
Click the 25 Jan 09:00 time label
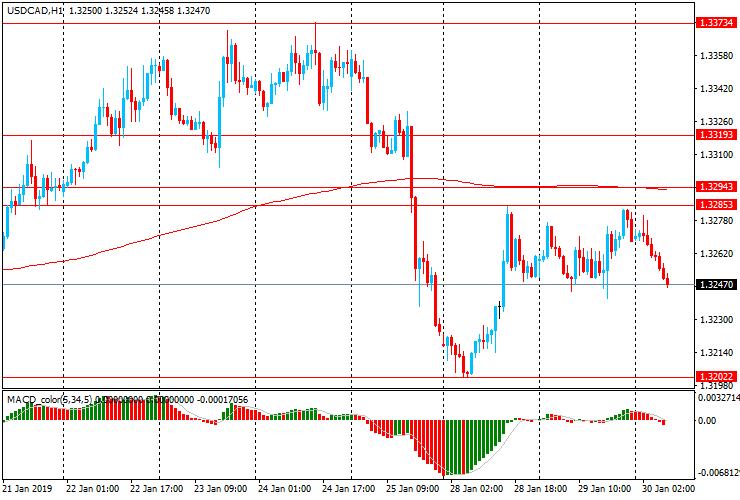[x=413, y=488]
